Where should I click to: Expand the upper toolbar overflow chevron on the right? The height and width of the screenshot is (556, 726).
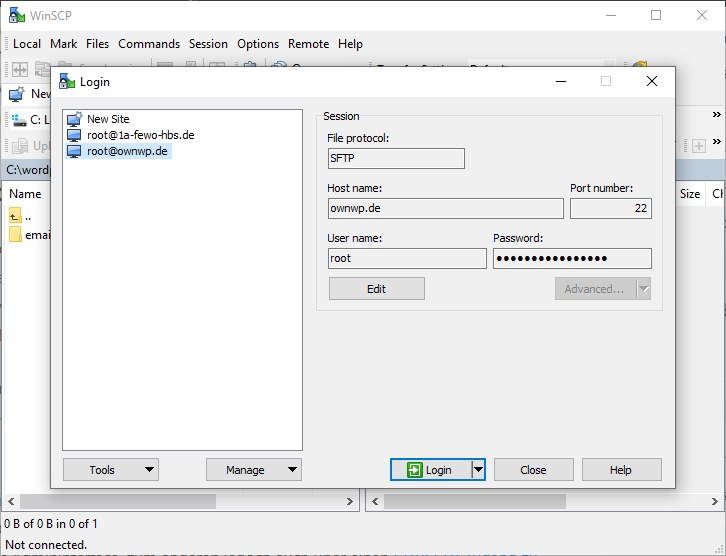tap(716, 115)
